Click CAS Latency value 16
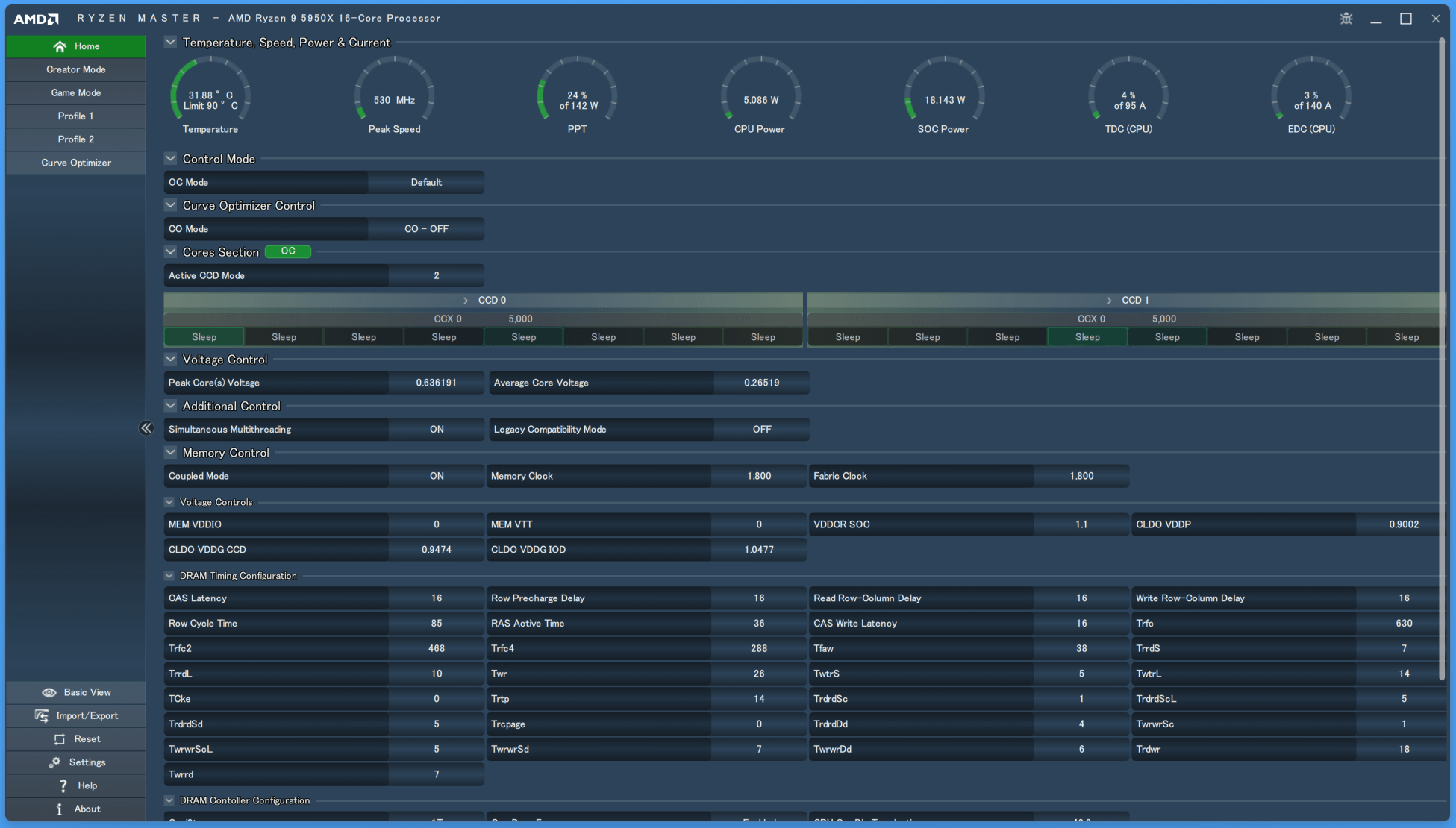This screenshot has width=1456, height=828. [x=437, y=598]
